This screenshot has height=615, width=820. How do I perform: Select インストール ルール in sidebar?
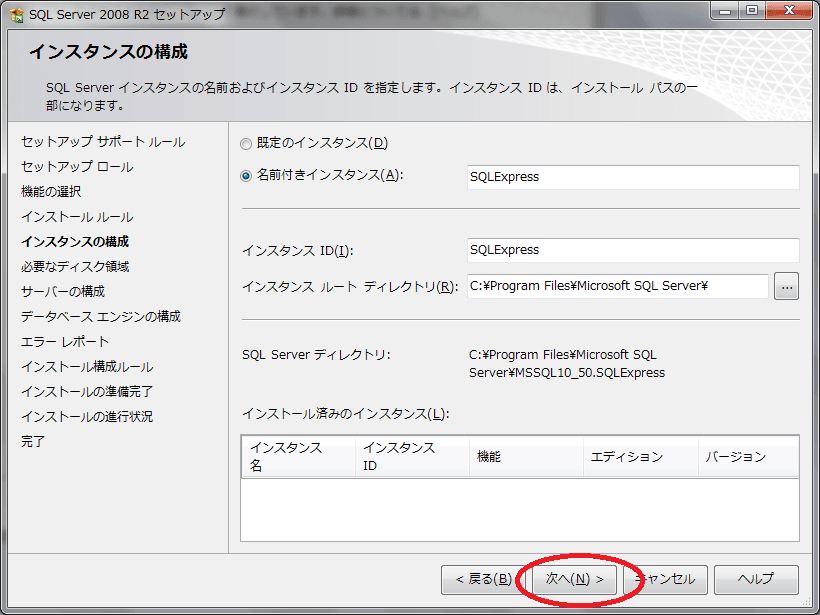point(77,216)
